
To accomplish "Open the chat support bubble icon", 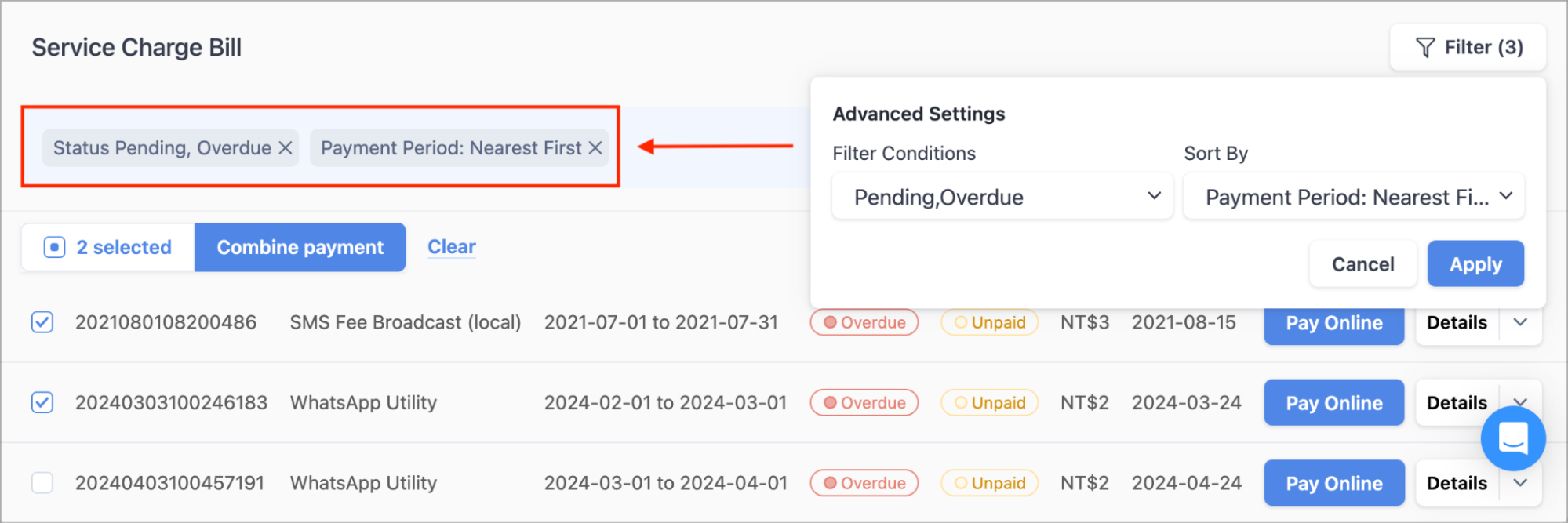I will (x=1513, y=438).
